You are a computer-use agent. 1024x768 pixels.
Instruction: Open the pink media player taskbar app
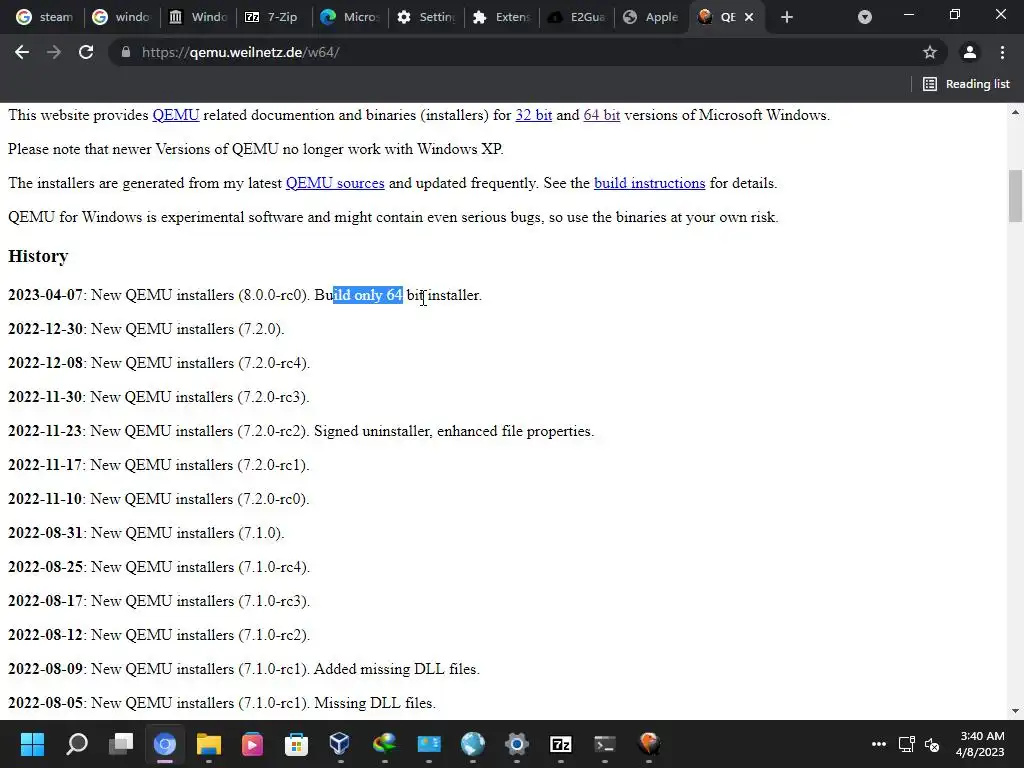coord(253,744)
